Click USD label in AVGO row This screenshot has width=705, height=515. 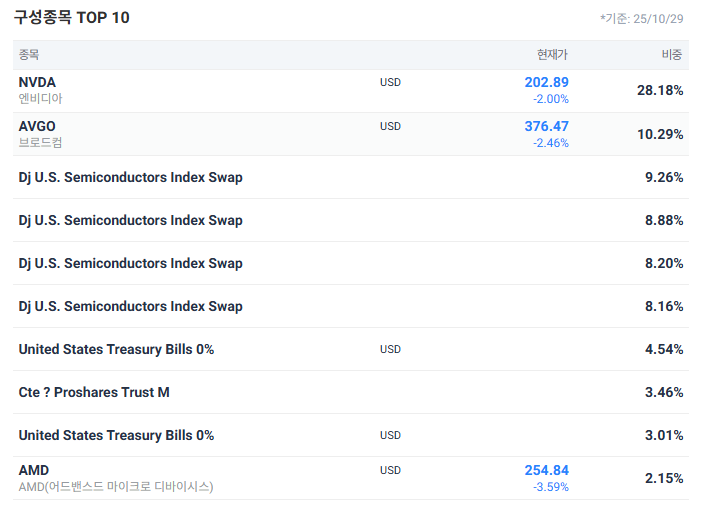390,126
